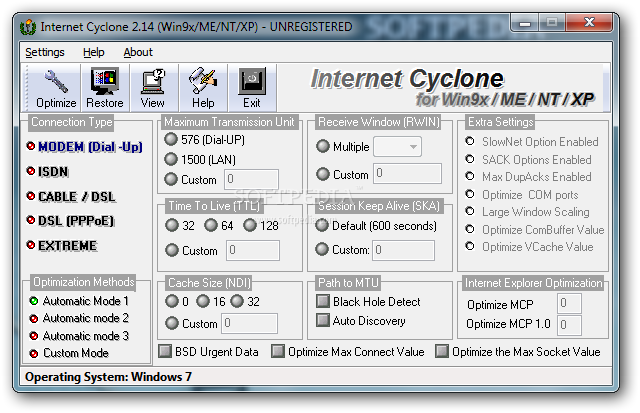
Task: Enable Optimize ComBuffer Value setting
Action: [535, 230]
